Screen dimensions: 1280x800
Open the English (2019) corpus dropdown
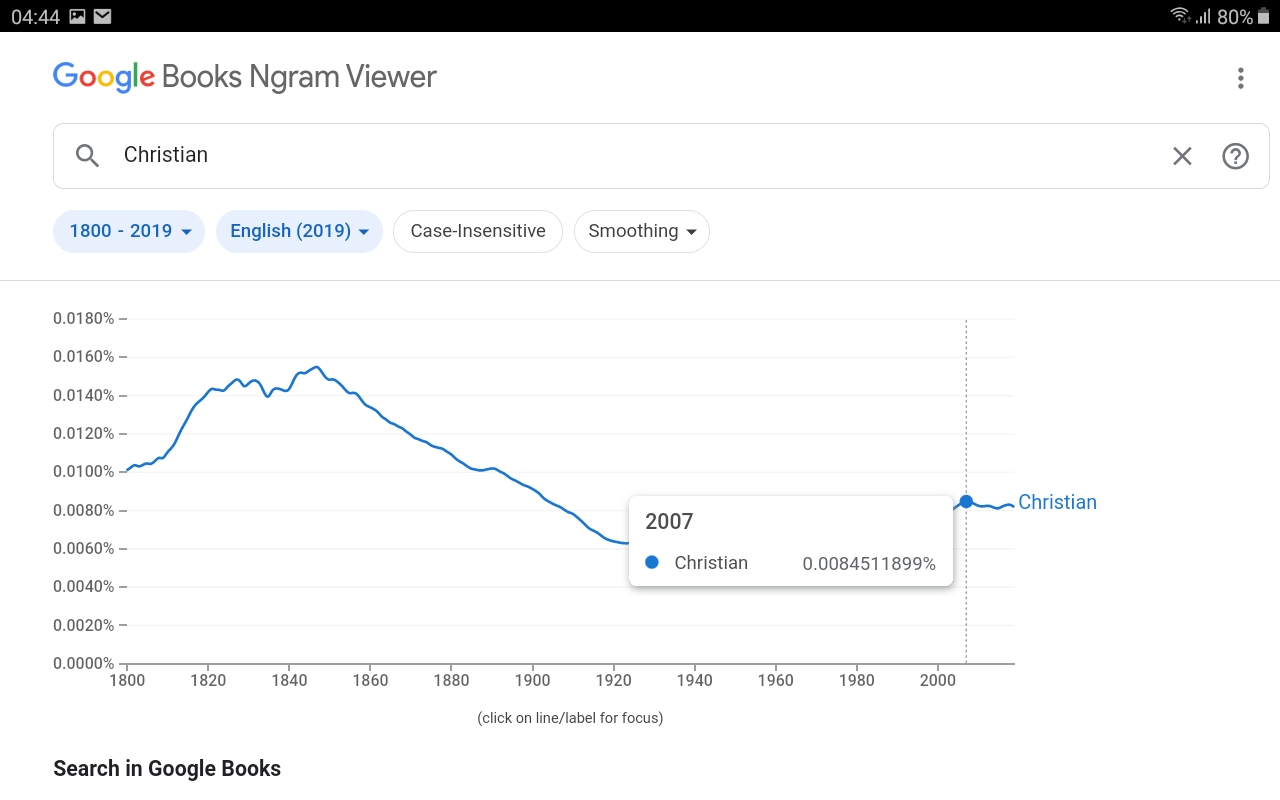pos(299,231)
